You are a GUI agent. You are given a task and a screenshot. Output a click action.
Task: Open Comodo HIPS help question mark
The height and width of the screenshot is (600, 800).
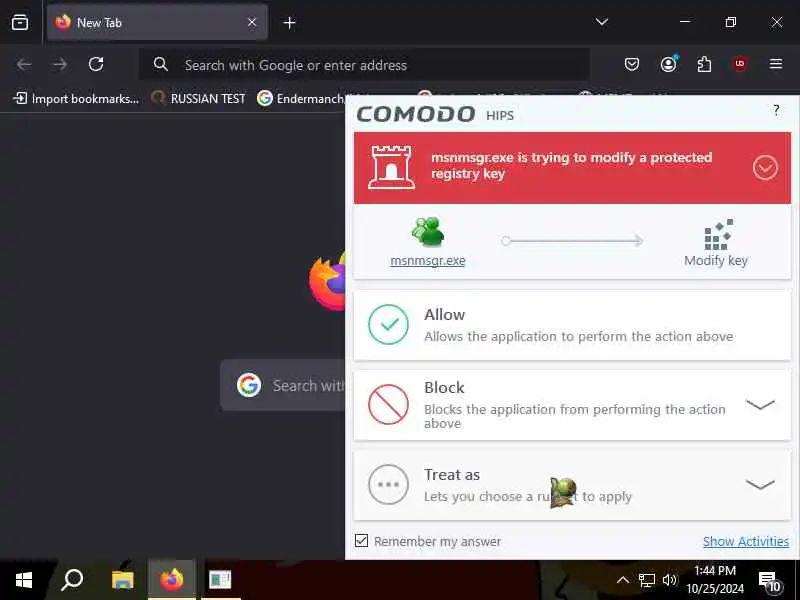(x=776, y=110)
